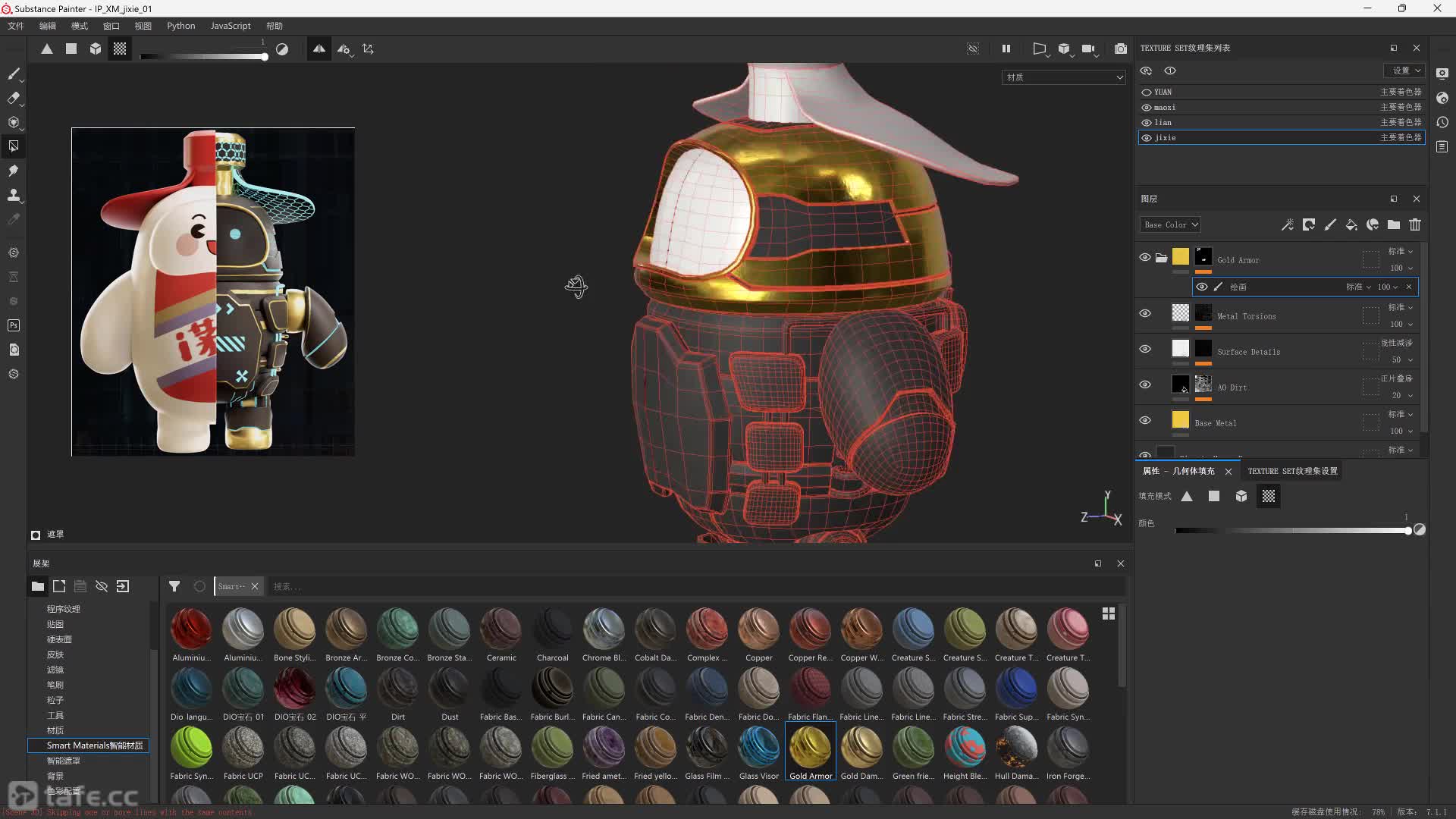Add a smart material layer icon
The height and width of the screenshot is (819, 1456).
(1373, 224)
